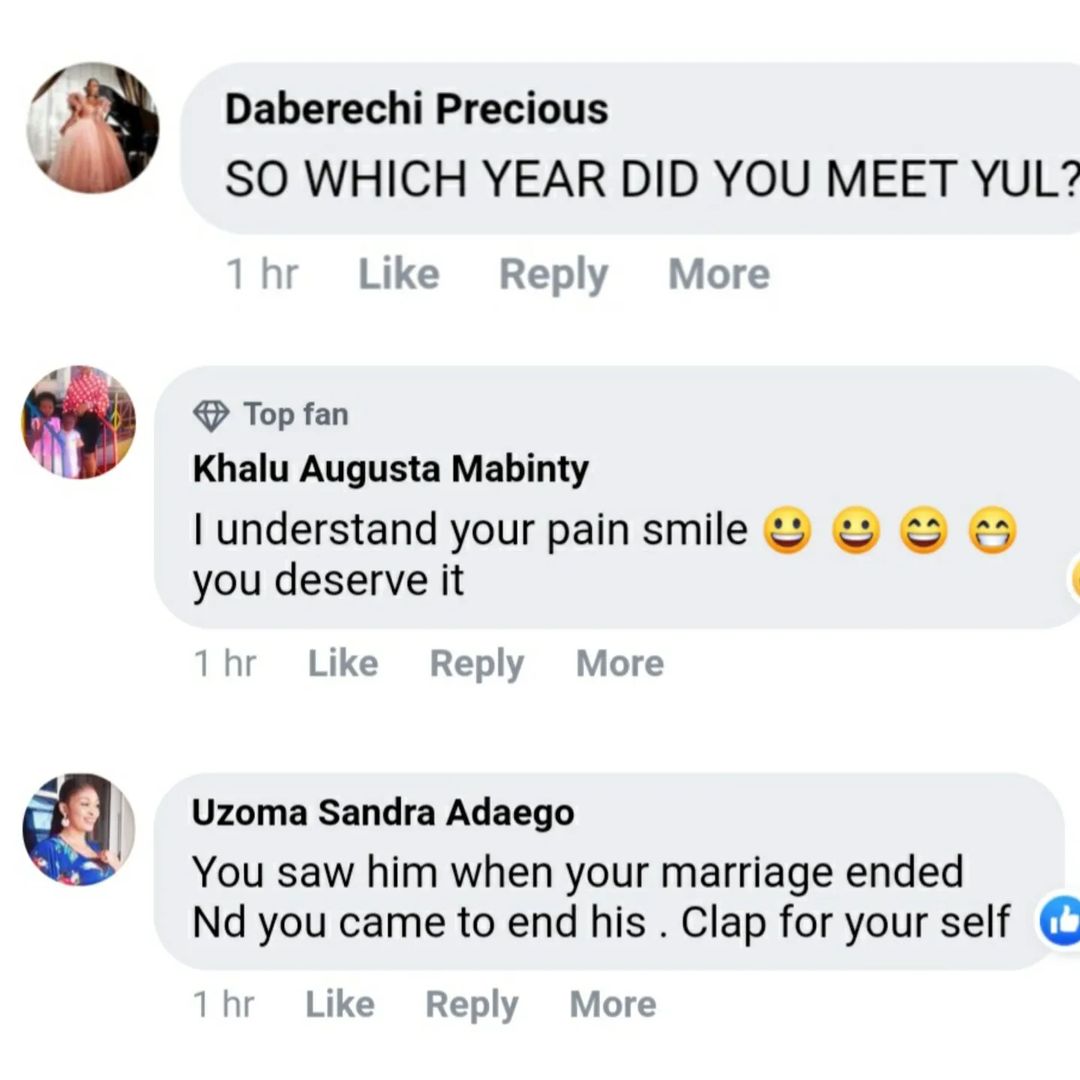Click the Top fan label text
This screenshot has width=1080, height=1080.
point(296,414)
